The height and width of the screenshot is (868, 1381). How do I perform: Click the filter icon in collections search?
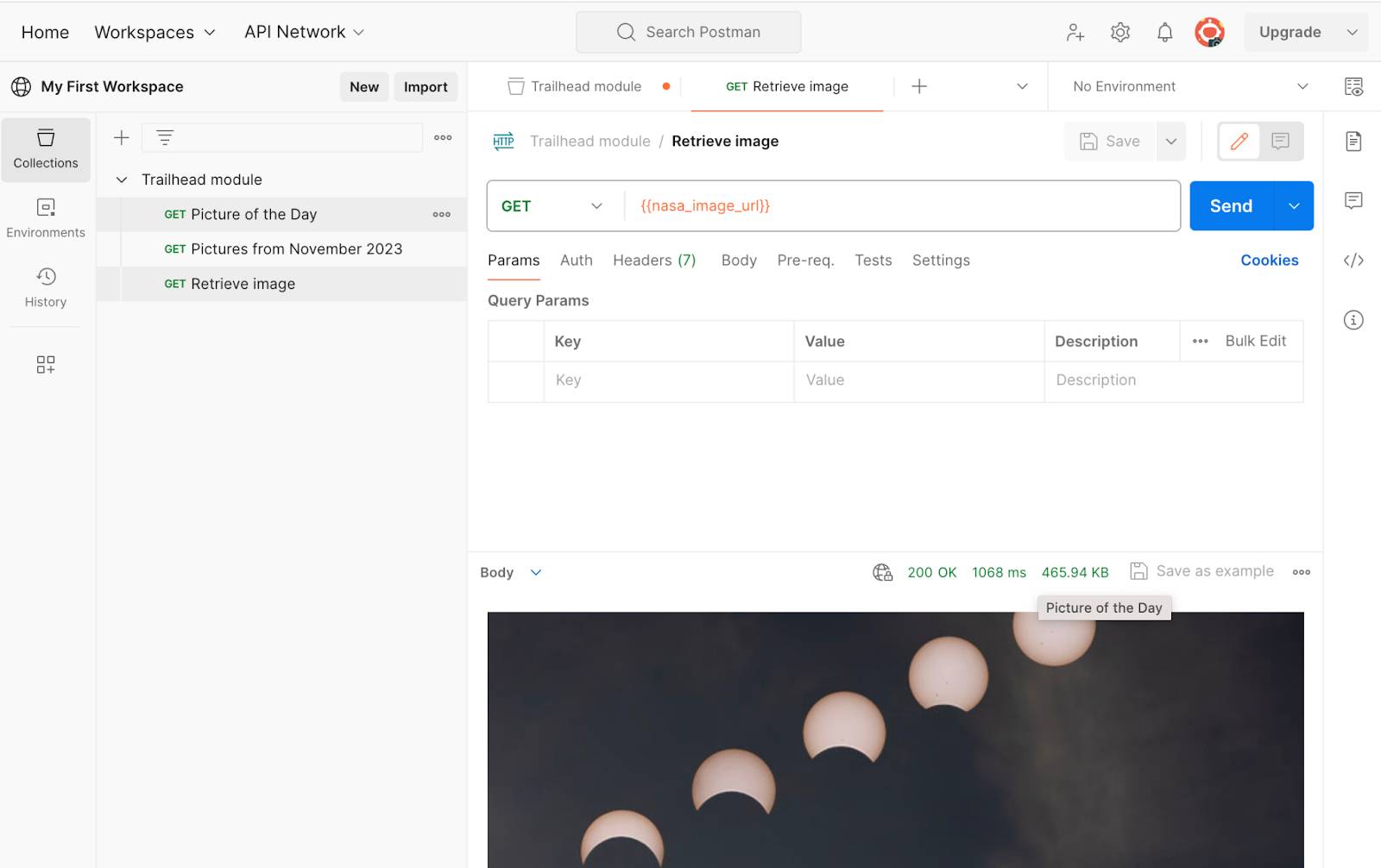click(165, 137)
